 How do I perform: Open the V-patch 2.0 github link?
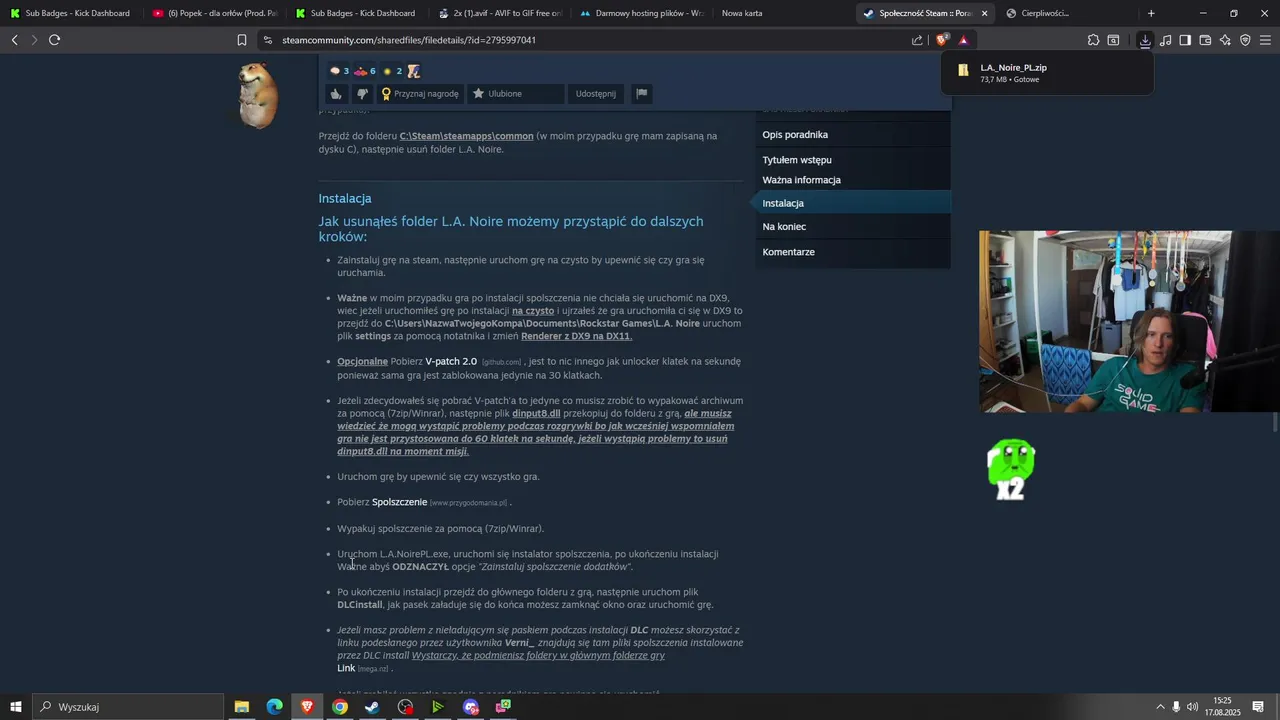click(451, 362)
